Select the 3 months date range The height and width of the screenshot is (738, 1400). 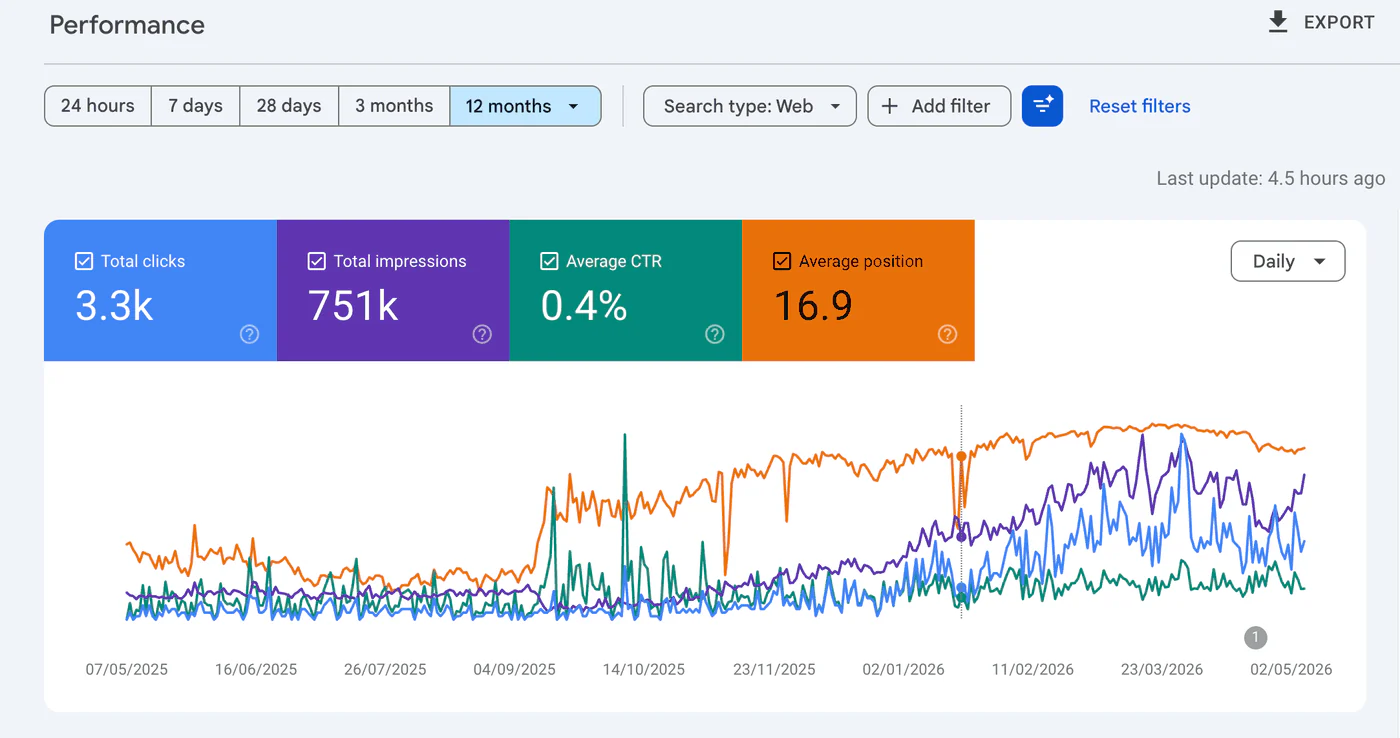click(x=394, y=106)
